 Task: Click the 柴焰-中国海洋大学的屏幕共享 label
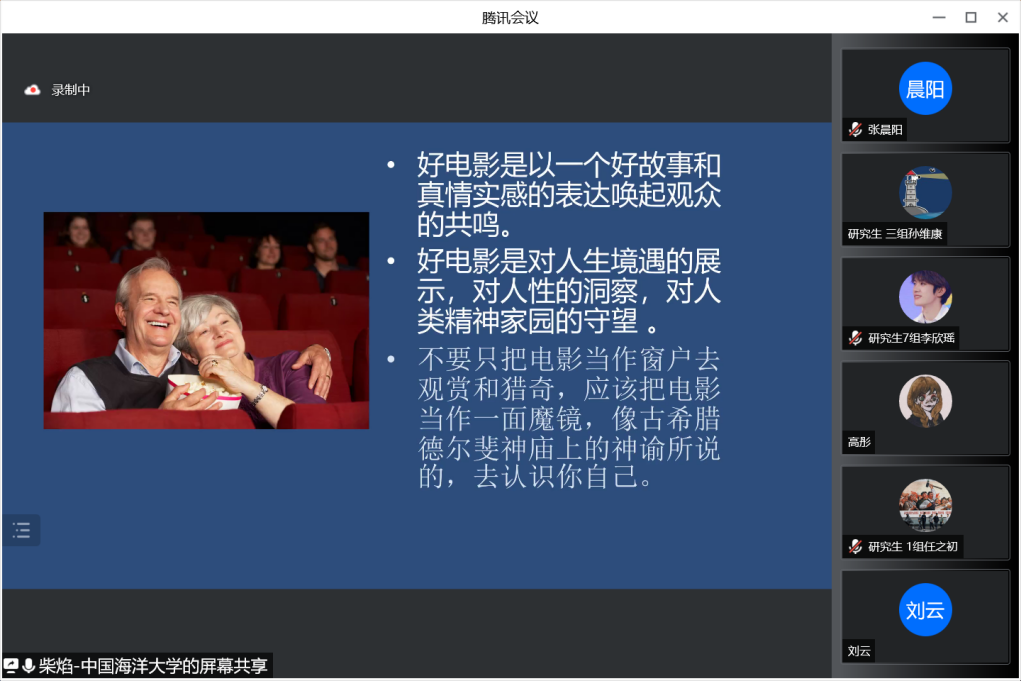click(x=153, y=665)
